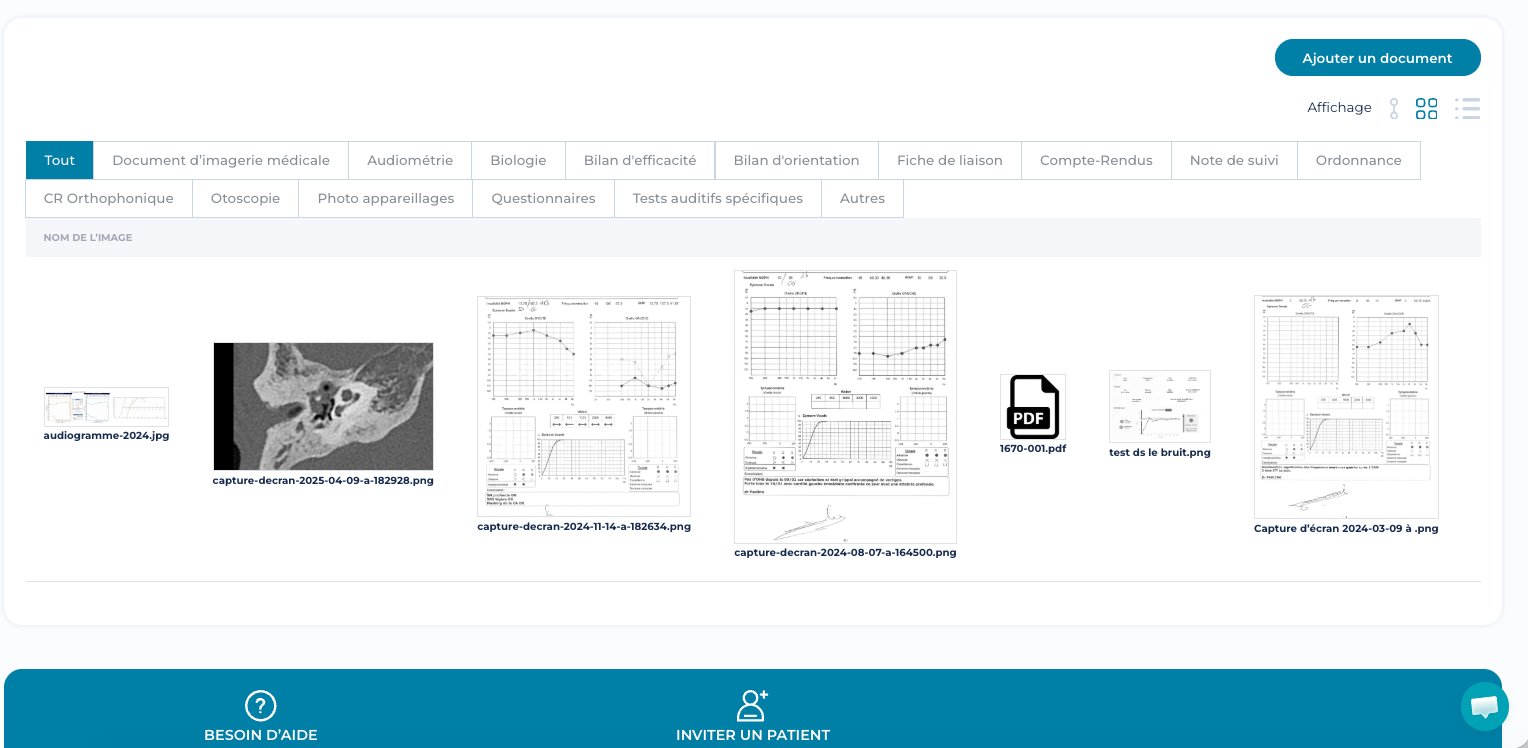Open the audiogramme-2024.jpg thumbnail
This screenshot has width=1528, height=748.
point(106,406)
